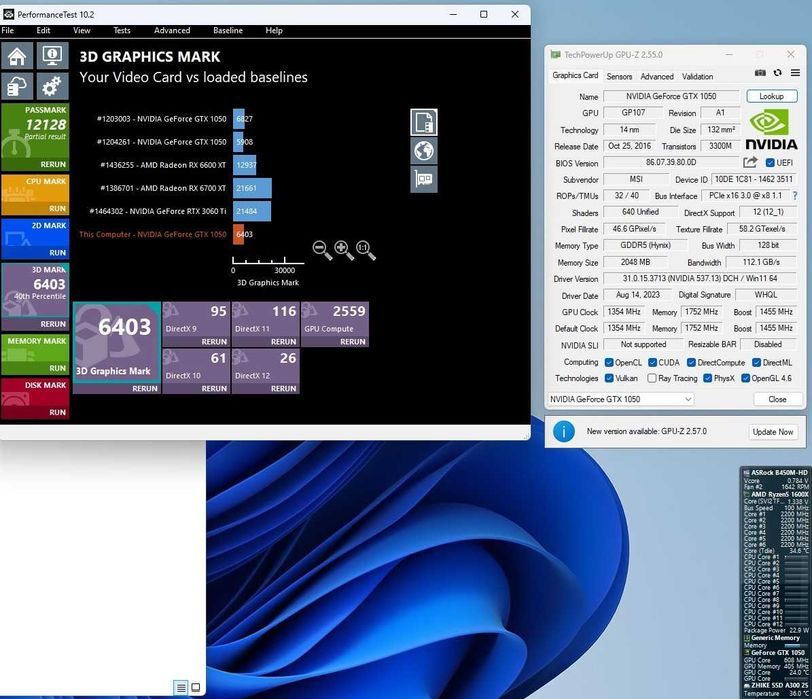Screen dimensions: 812x699
Task: Open the Edit menu
Action: pyautogui.click(x=44, y=31)
